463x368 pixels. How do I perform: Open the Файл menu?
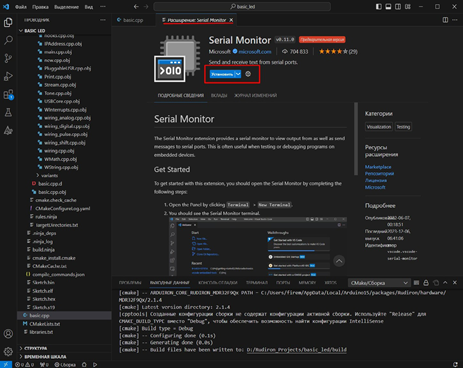(21, 7)
